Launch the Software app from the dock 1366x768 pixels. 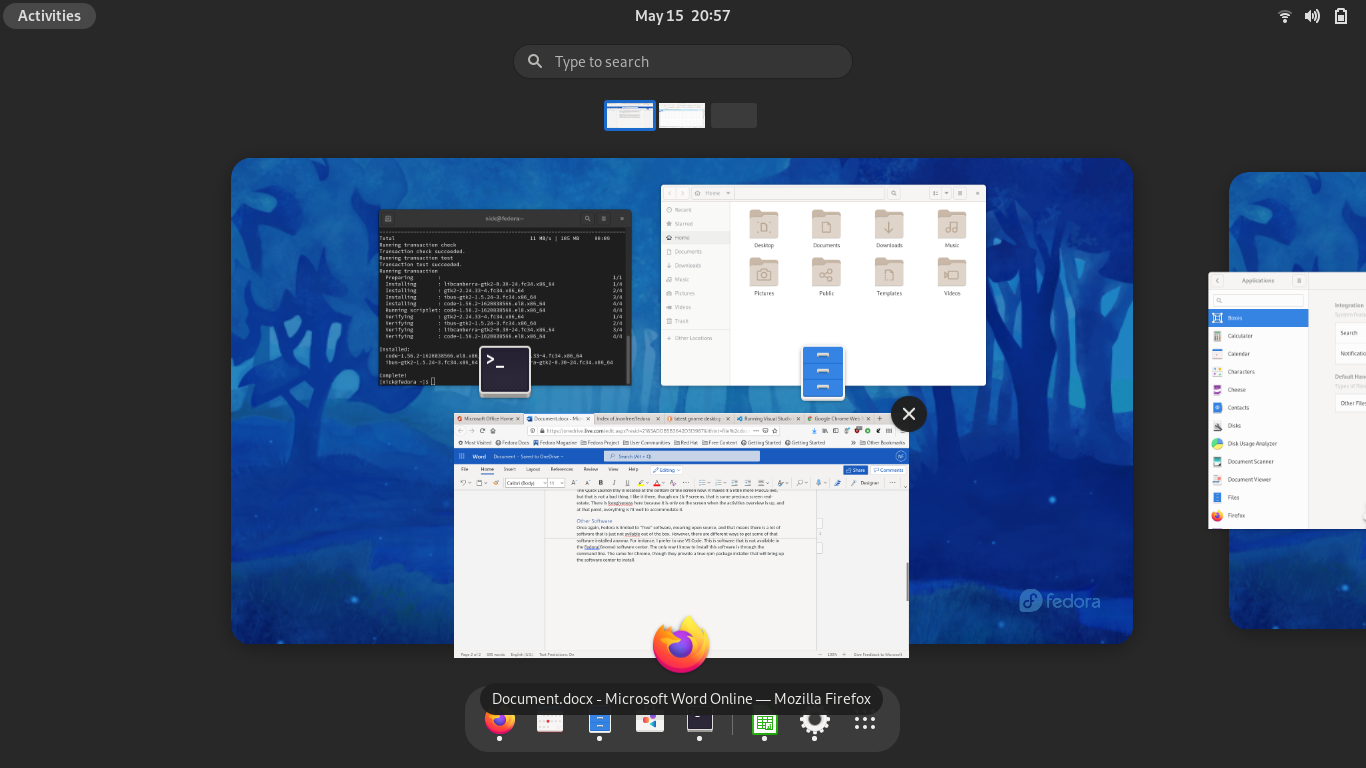(x=650, y=721)
